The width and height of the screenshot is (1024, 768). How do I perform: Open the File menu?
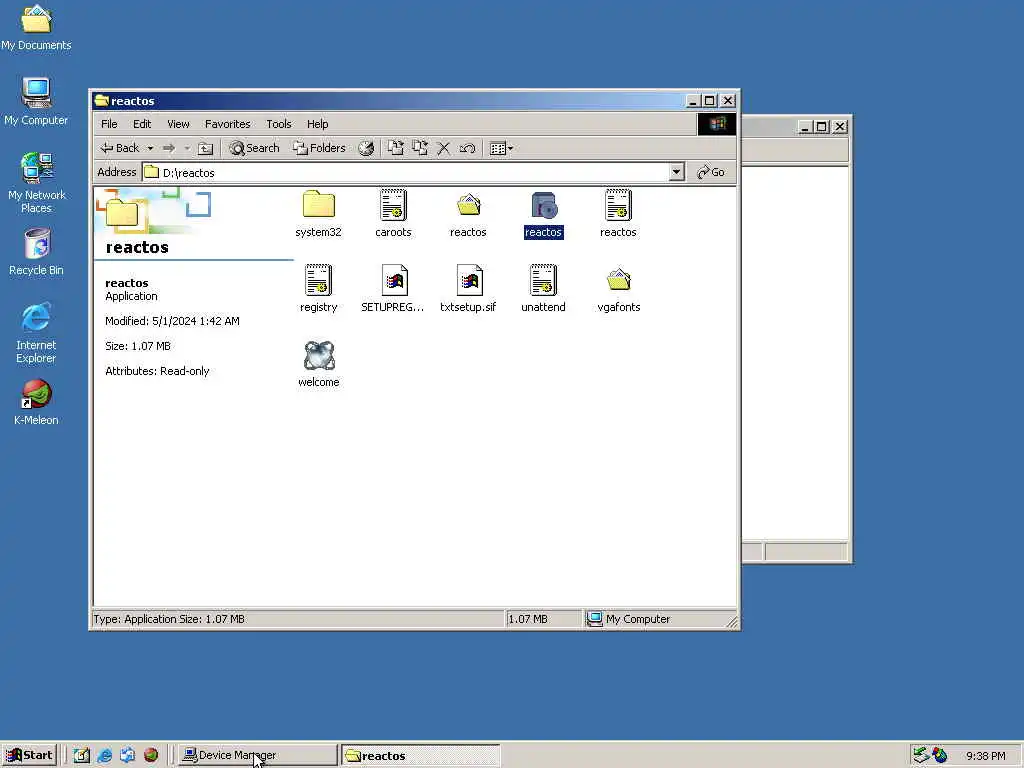[x=109, y=124]
